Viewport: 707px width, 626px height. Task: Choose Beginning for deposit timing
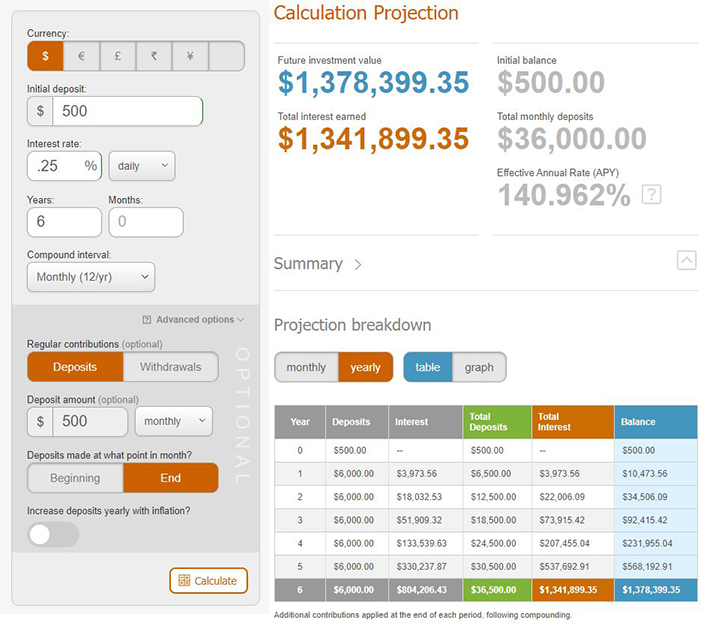point(75,478)
